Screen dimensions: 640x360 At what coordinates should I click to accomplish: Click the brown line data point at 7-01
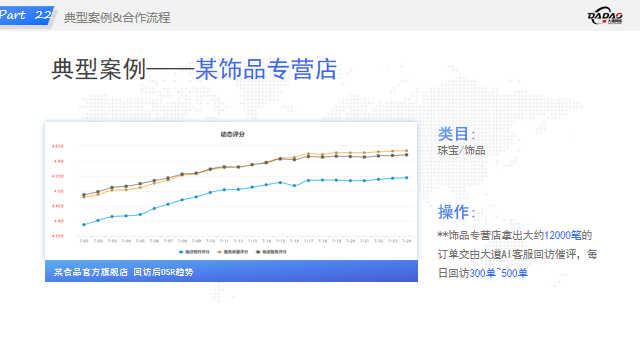click(84, 195)
